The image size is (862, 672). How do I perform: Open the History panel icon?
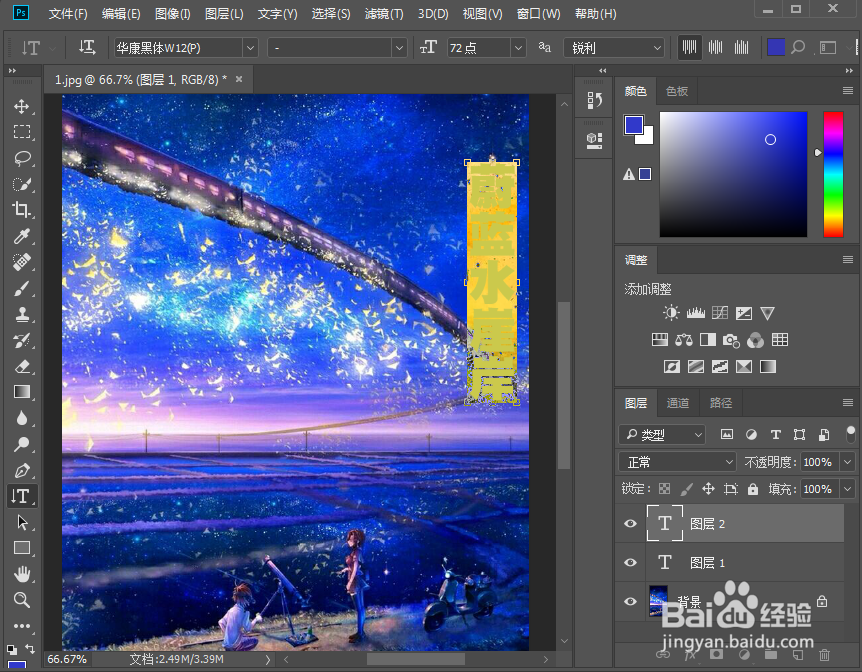pyautogui.click(x=594, y=100)
